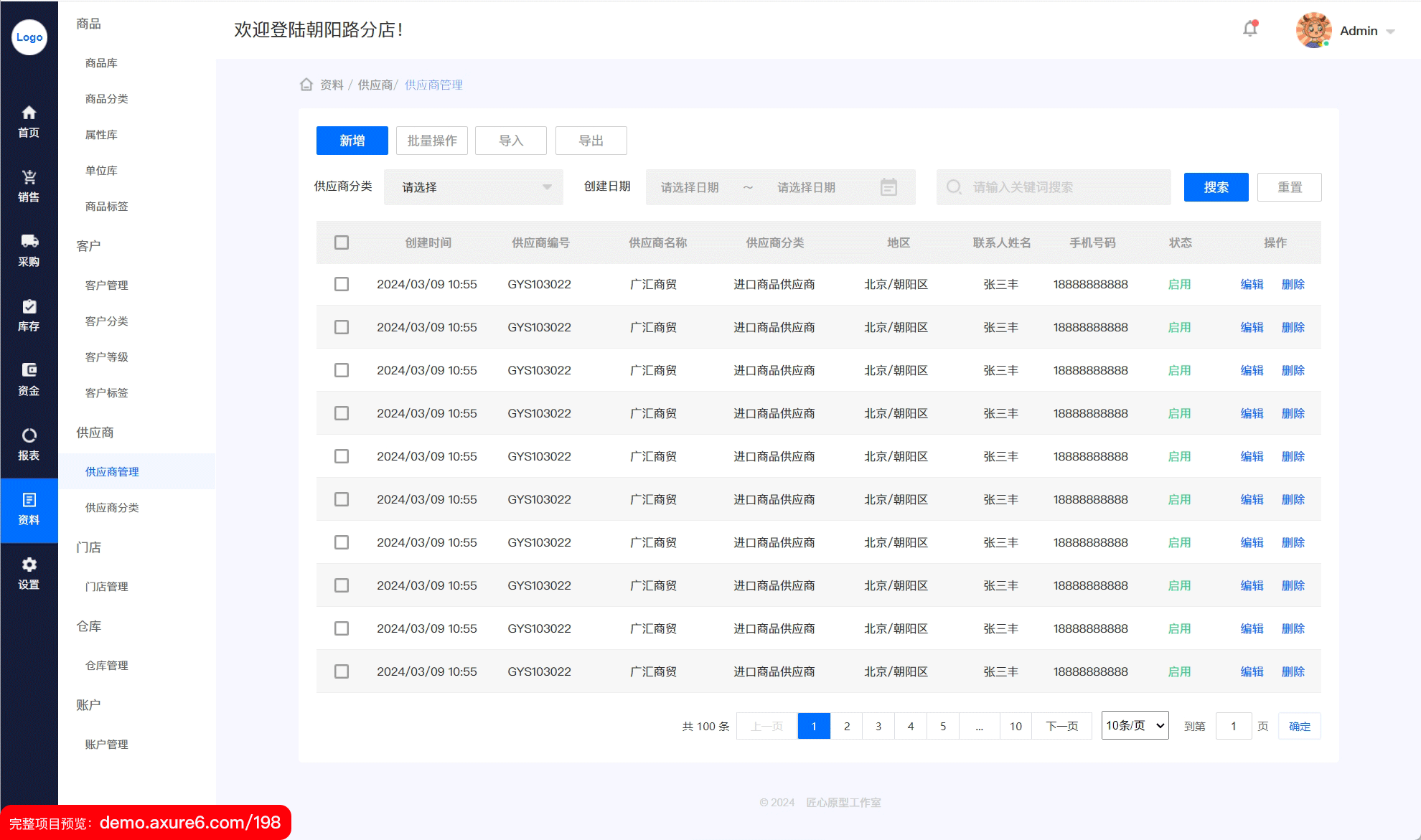
Task: Go to page 2
Action: coord(847,726)
